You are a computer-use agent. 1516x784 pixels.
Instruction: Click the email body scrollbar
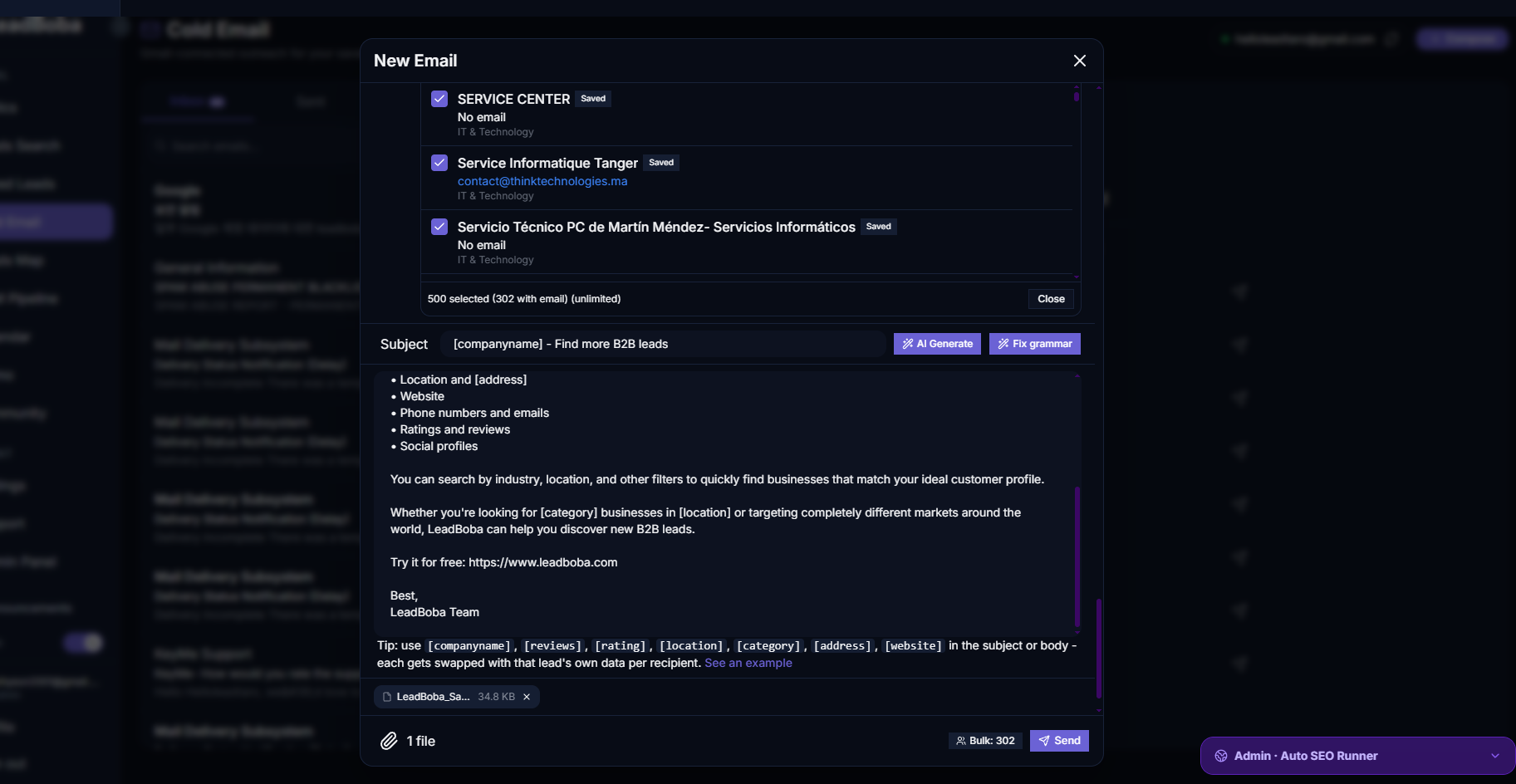[x=1077, y=556]
